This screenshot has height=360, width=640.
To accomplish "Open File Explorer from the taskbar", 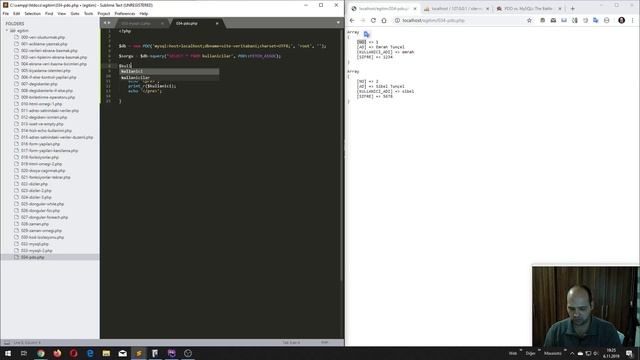I will (x=106, y=353).
